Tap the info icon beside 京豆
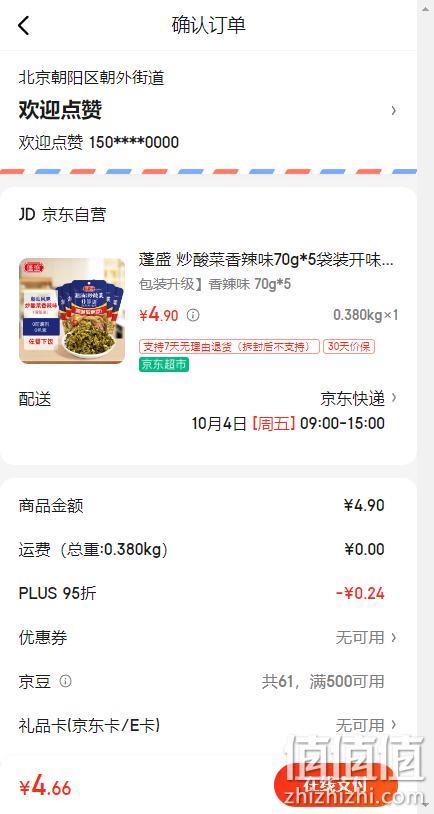Image resolution: width=434 pixels, height=814 pixels. coord(65,681)
